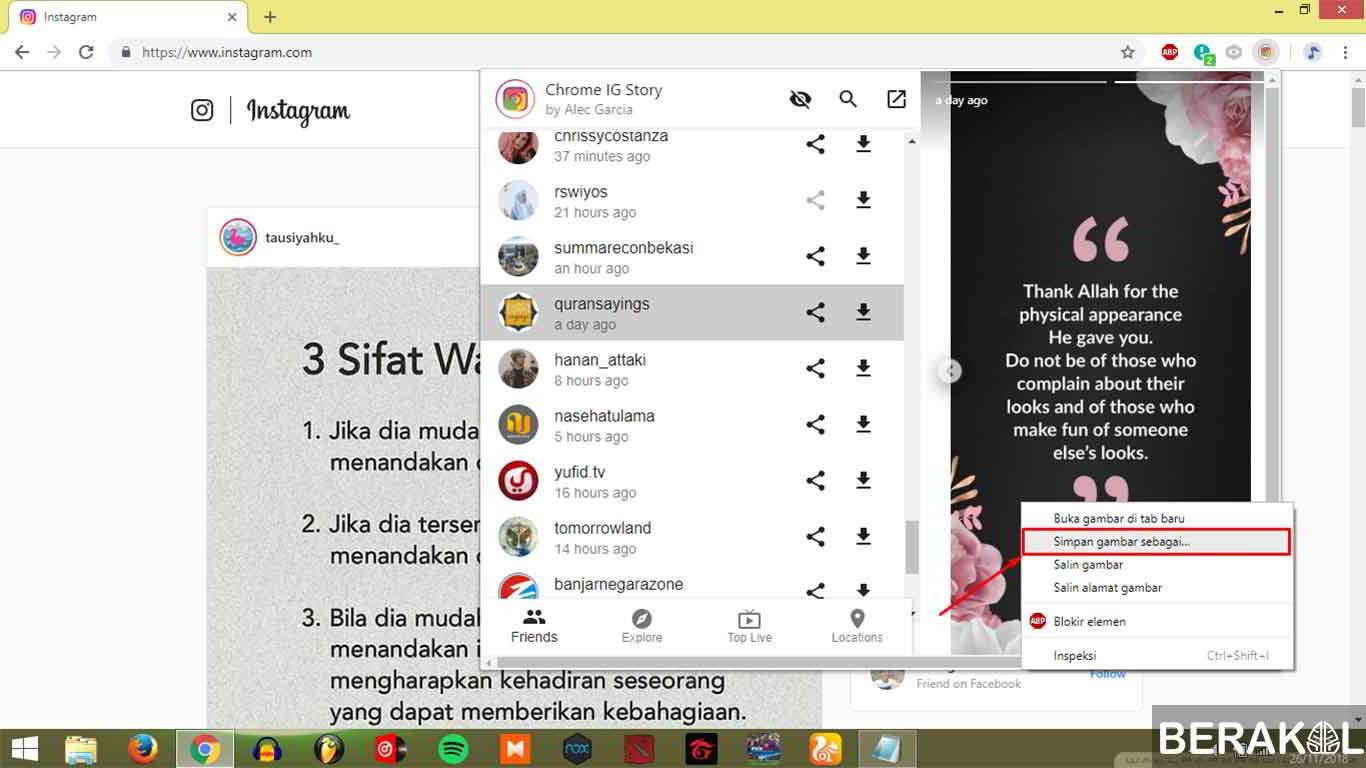Go back in browser history

[22, 52]
